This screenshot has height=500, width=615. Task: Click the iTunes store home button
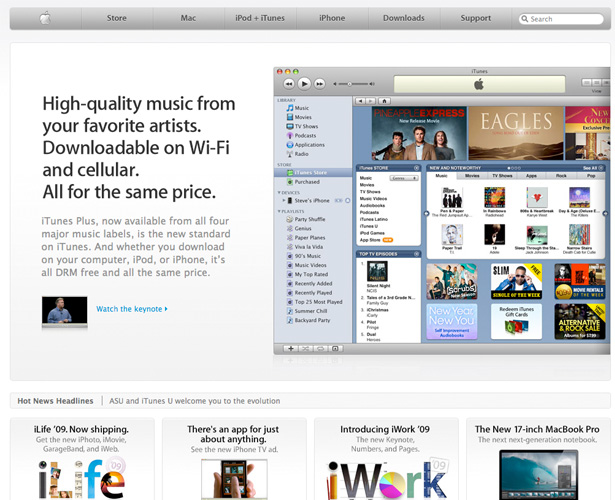pos(384,101)
